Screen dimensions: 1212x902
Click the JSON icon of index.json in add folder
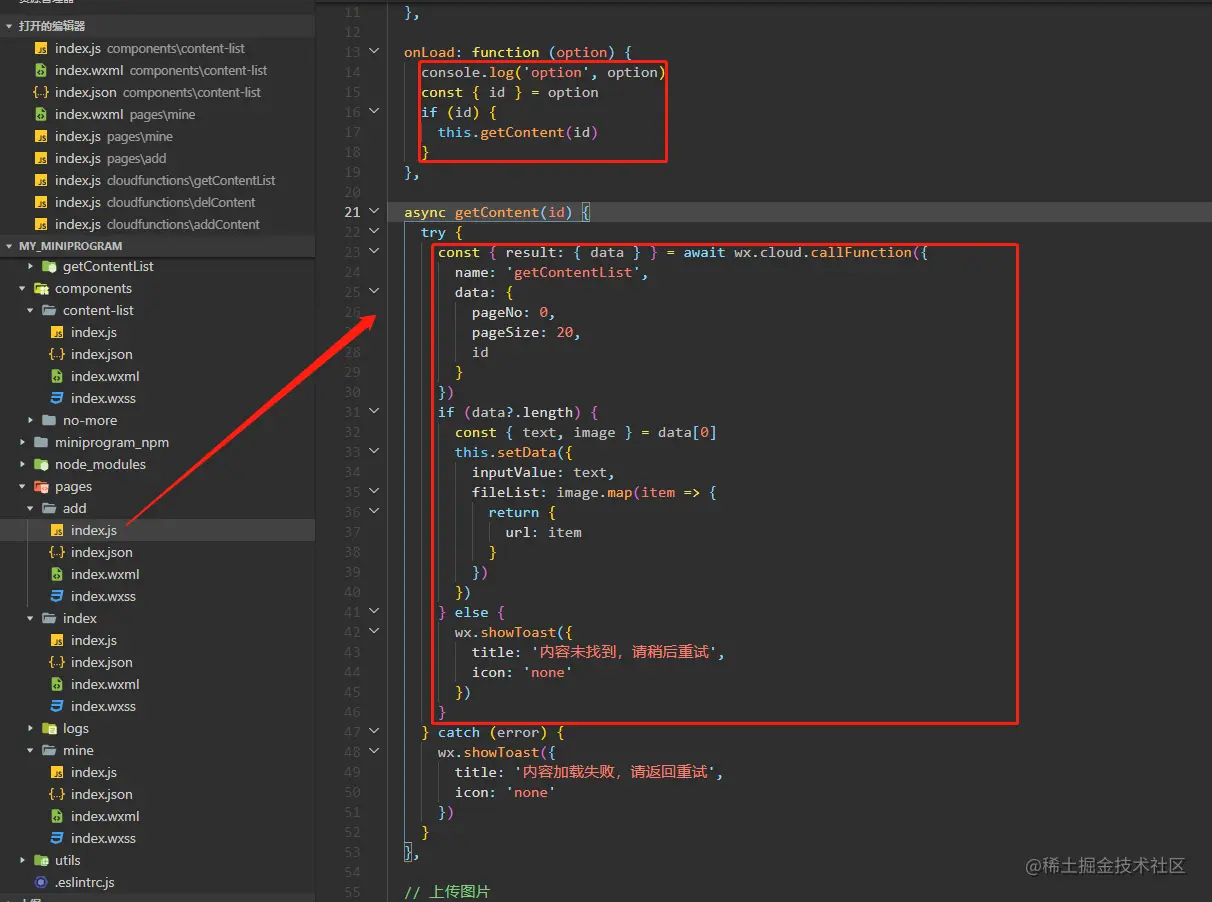[x=57, y=552]
